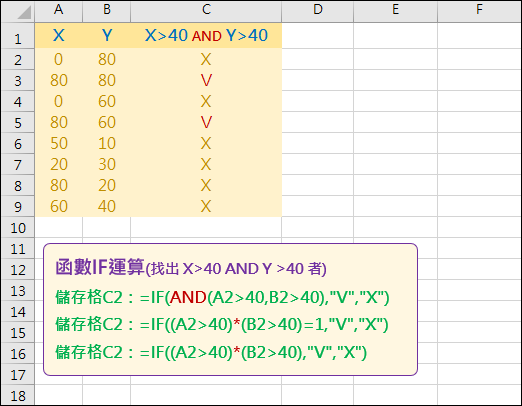Screen dimensions: 522x406
Task: Click cell A2 with value 0
Action: [x=59, y=59]
